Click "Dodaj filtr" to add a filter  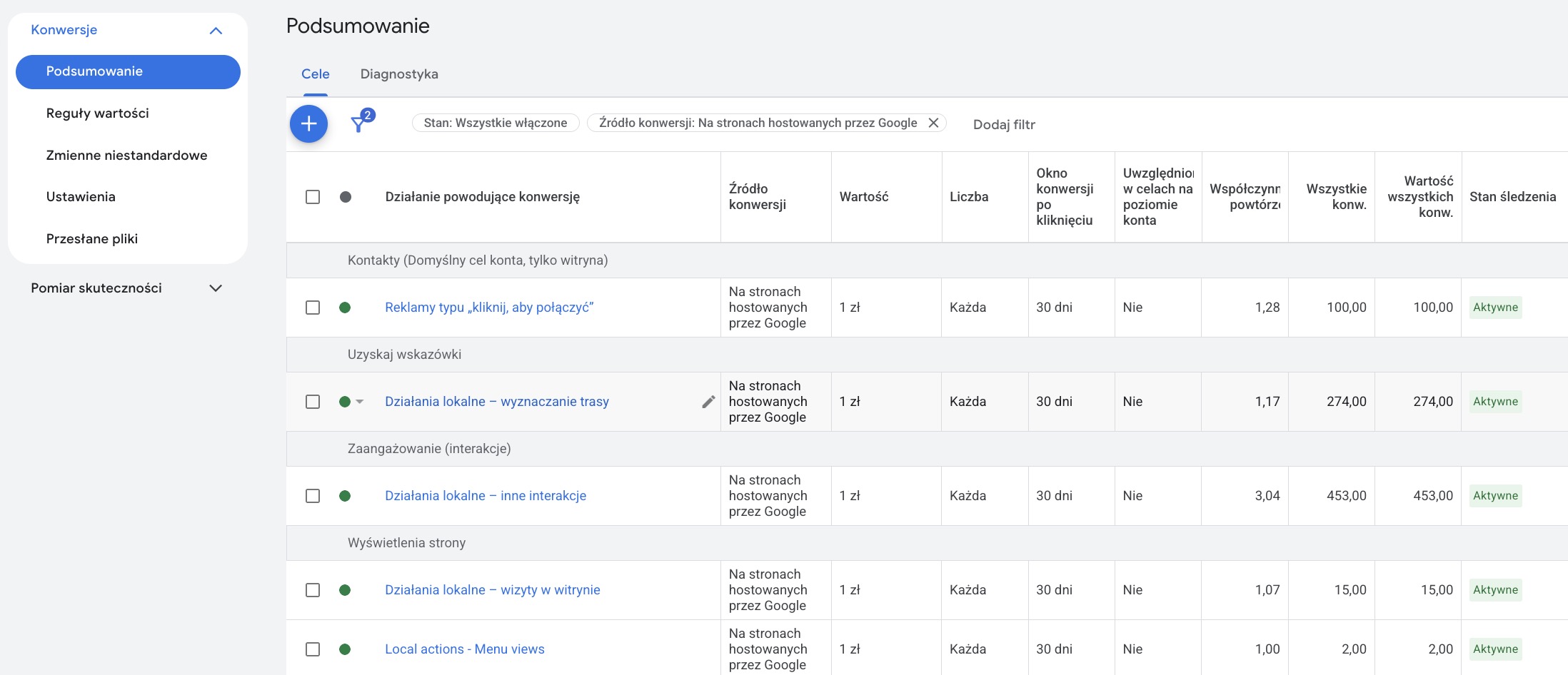pos(1002,124)
